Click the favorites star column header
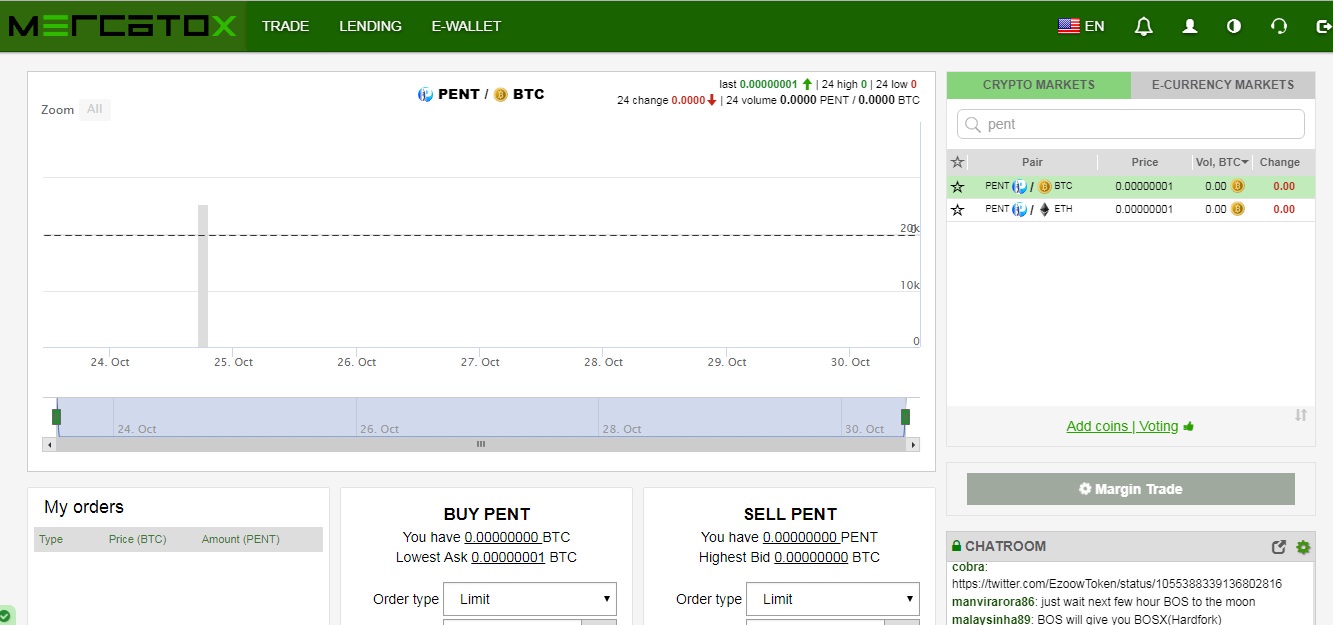1333x625 pixels. [957, 162]
